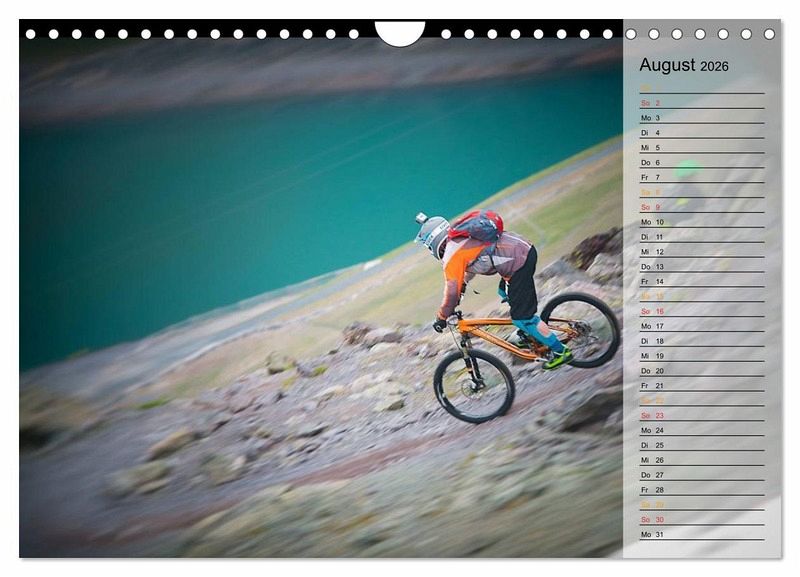Screen dimensions: 800x577
Task: Click the '2026' year label
Action: (x=714, y=66)
